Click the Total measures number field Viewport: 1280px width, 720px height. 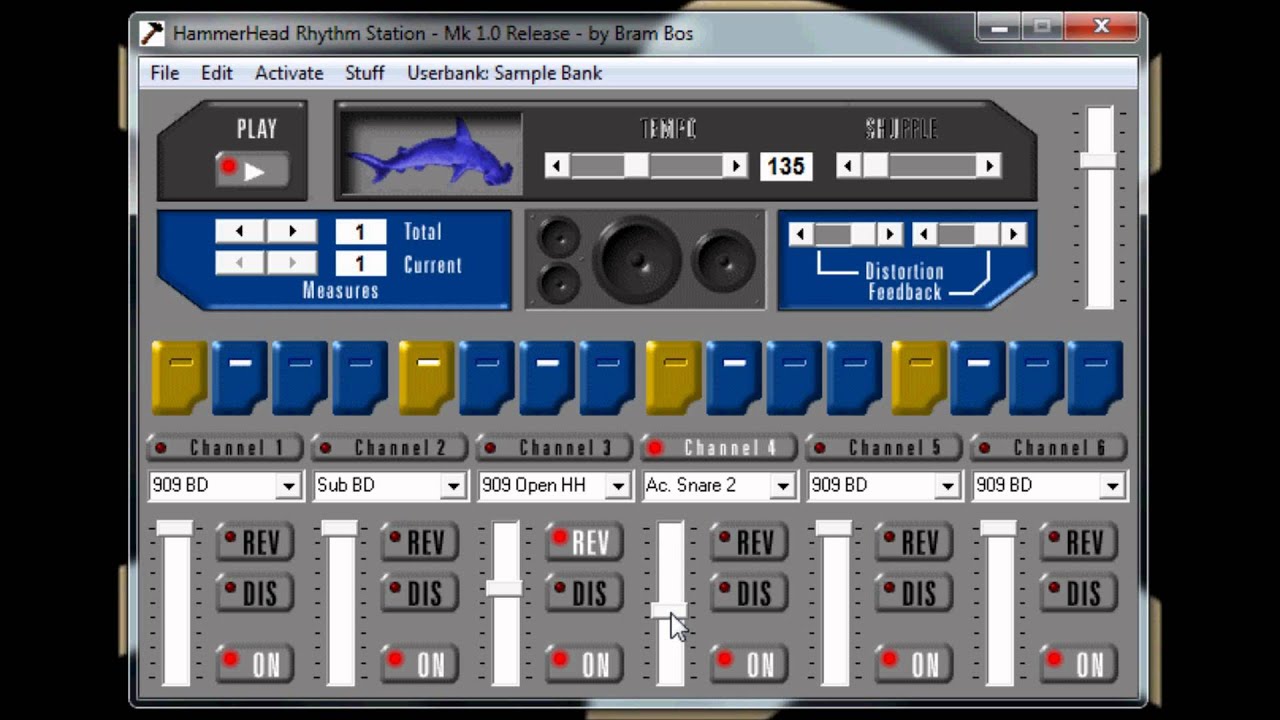360,232
